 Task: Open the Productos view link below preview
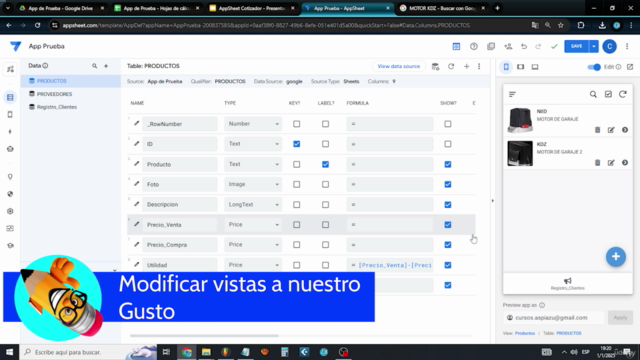point(524,333)
